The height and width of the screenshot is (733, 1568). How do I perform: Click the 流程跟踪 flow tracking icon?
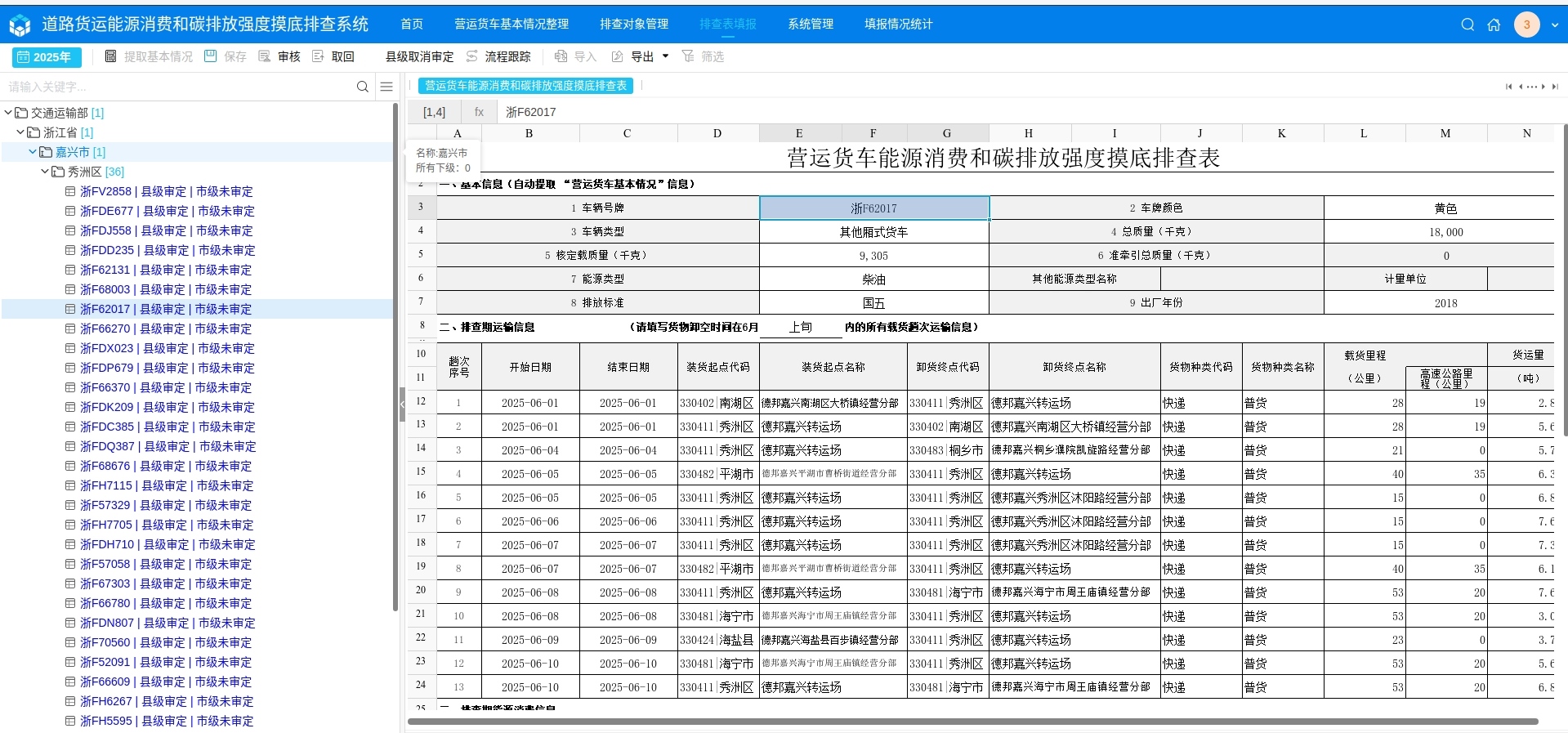pyautogui.click(x=472, y=56)
